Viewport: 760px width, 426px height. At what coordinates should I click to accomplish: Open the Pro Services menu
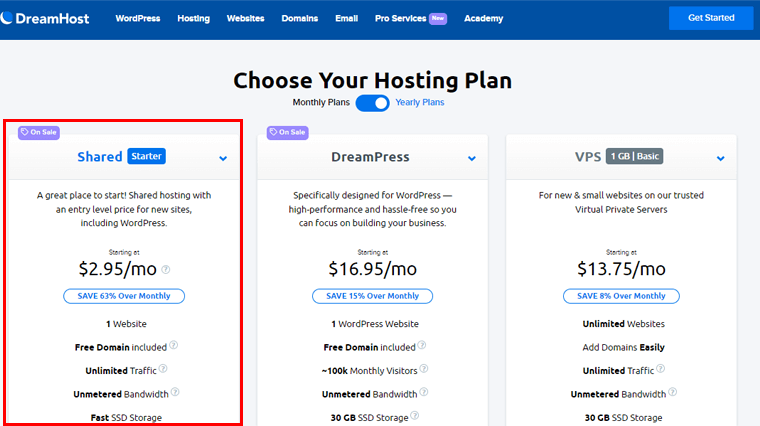400,18
